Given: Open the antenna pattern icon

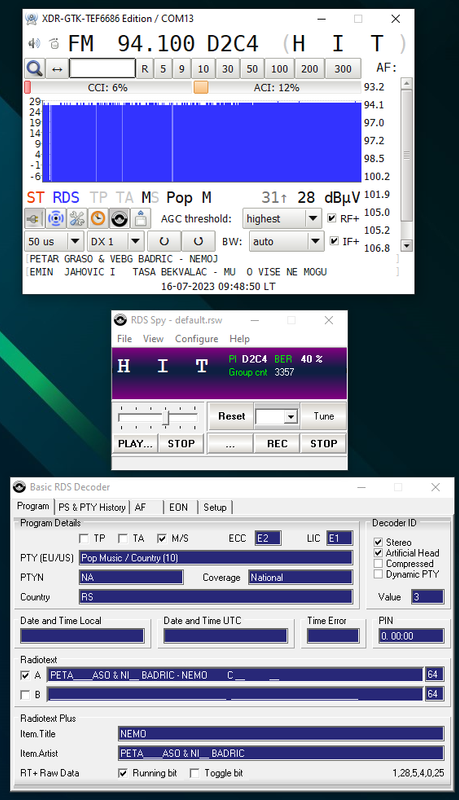Looking at the screenshot, I should (x=56, y=219).
